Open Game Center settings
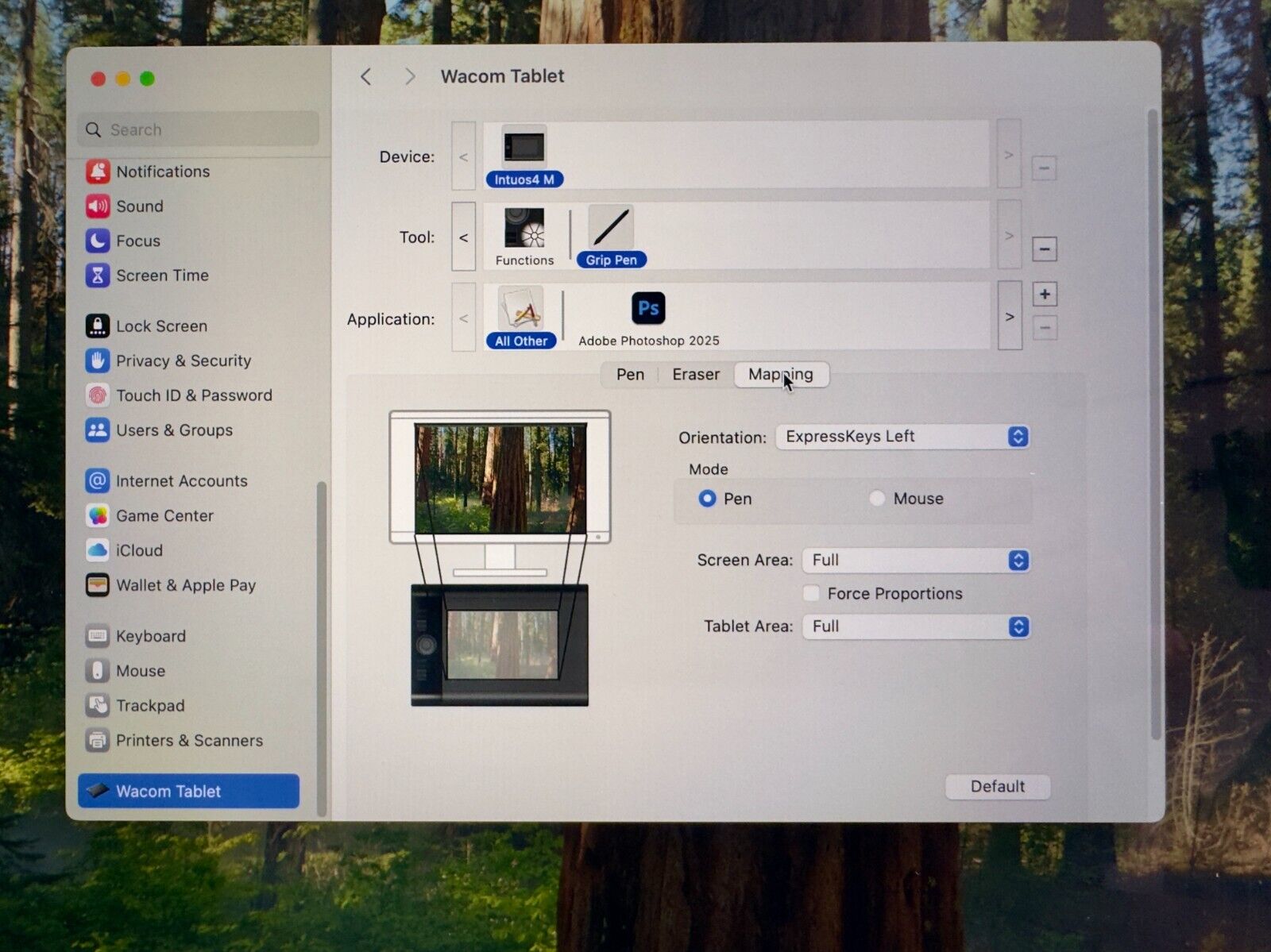1271x952 pixels. pyautogui.click(x=149, y=516)
